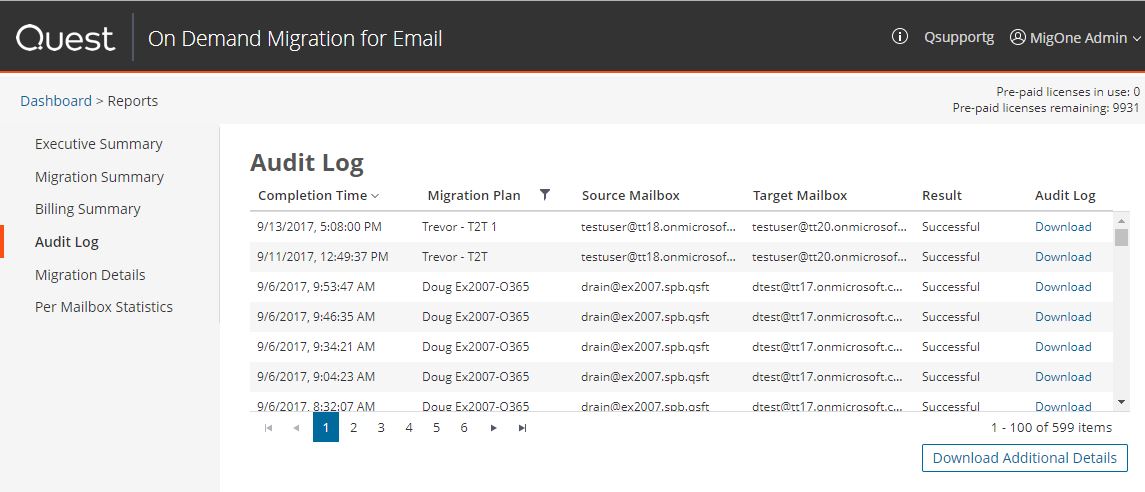
Task: Select the Trevor - T2T 1 plan cell
Action: pyautogui.click(x=459, y=226)
